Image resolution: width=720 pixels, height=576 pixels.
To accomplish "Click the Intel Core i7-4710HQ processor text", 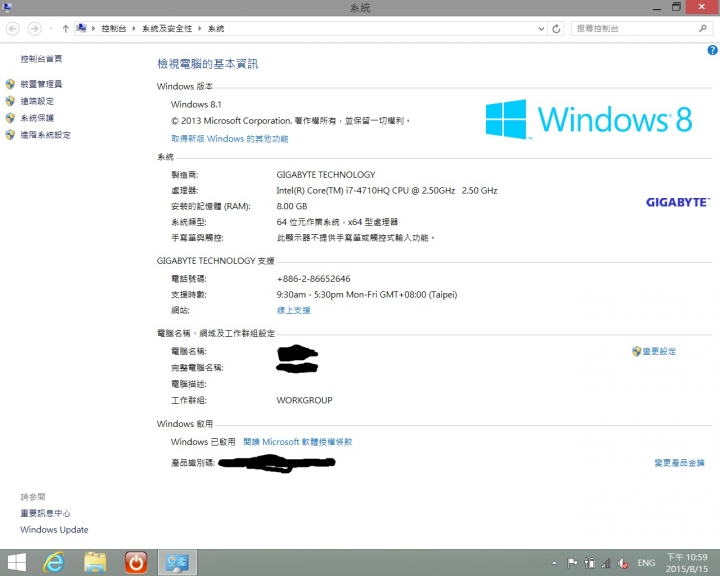I will coord(387,191).
